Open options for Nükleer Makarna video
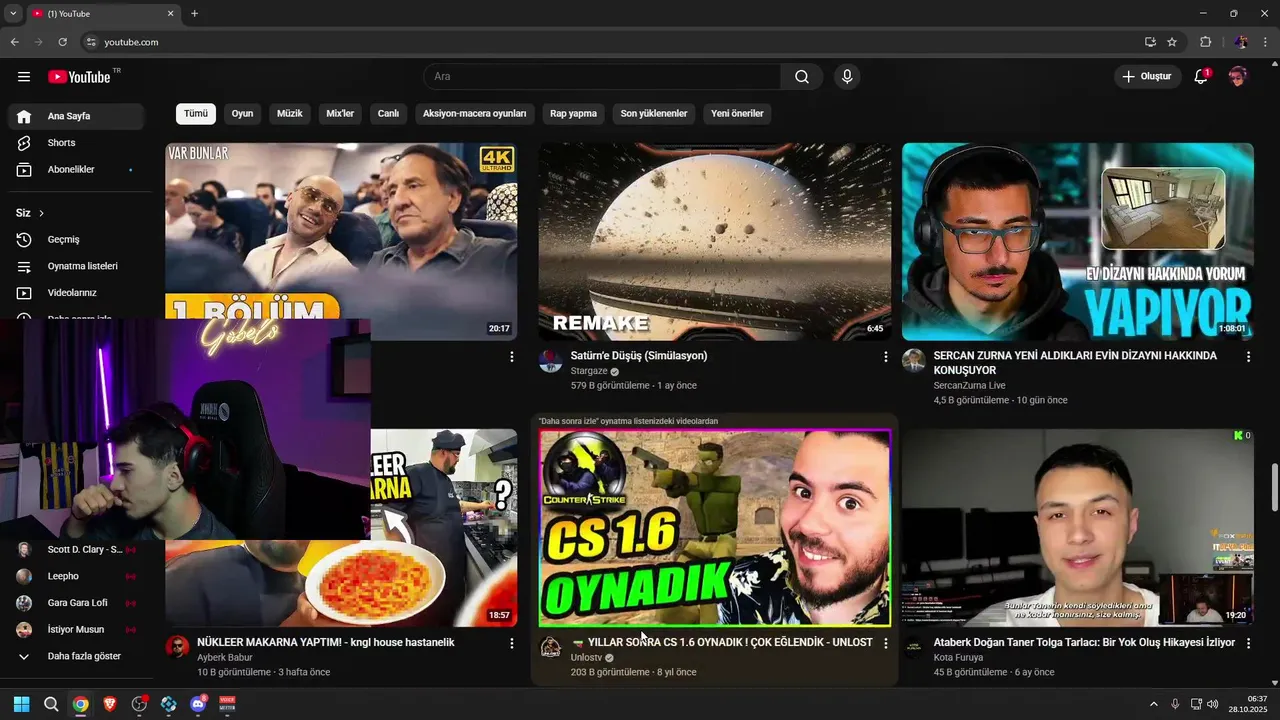1280x720 pixels. click(x=511, y=644)
